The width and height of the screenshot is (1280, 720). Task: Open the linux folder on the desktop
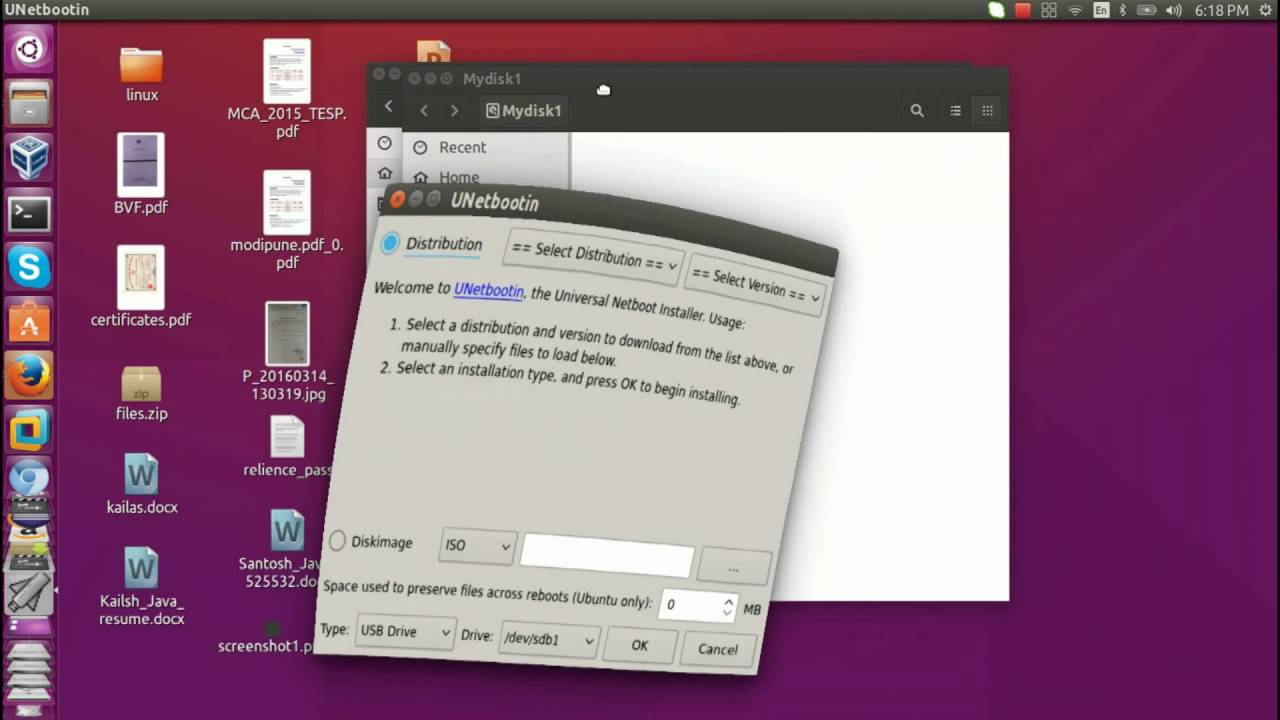[x=141, y=75]
